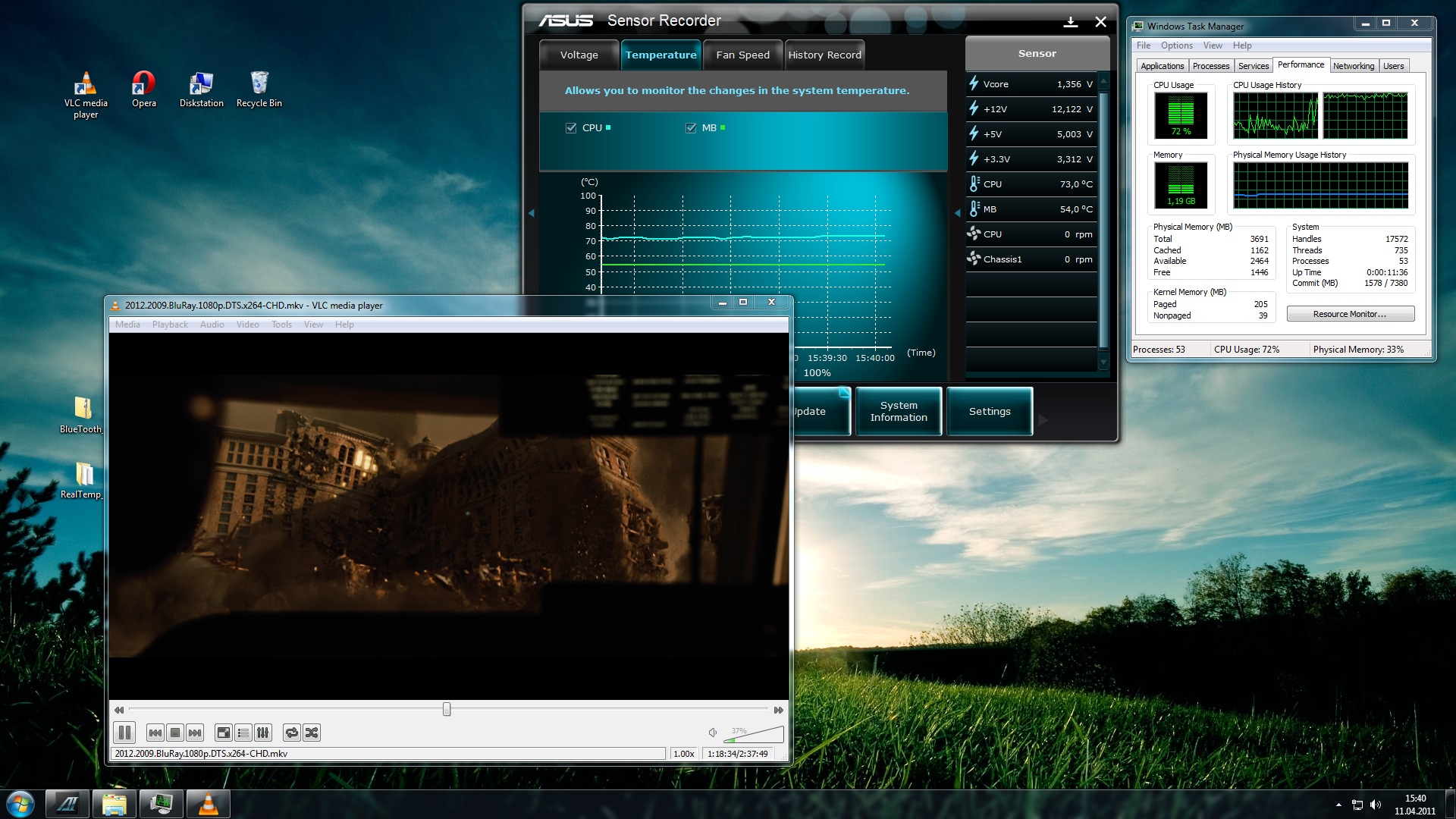Open Task Manager Networking tab
Image resolution: width=1456 pixels, height=819 pixels.
1354,66
